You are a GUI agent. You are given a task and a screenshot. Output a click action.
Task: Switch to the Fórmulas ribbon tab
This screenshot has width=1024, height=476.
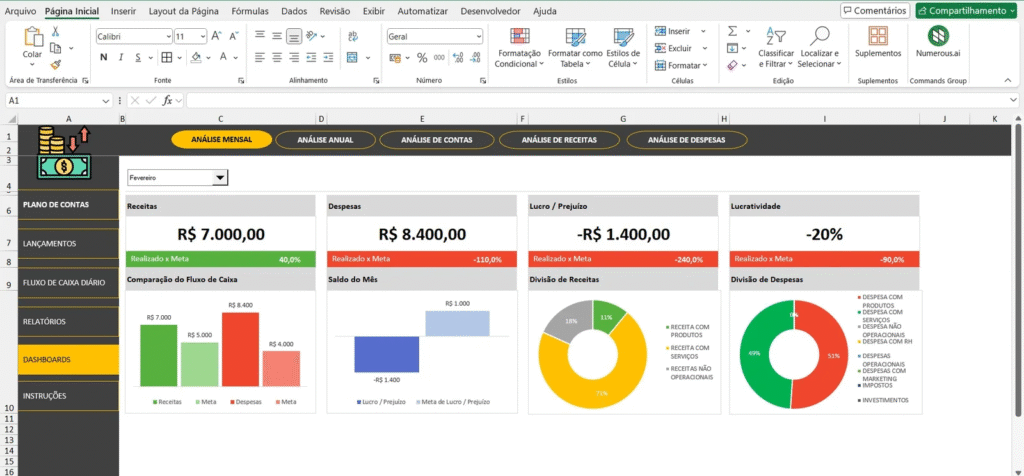coord(249,11)
